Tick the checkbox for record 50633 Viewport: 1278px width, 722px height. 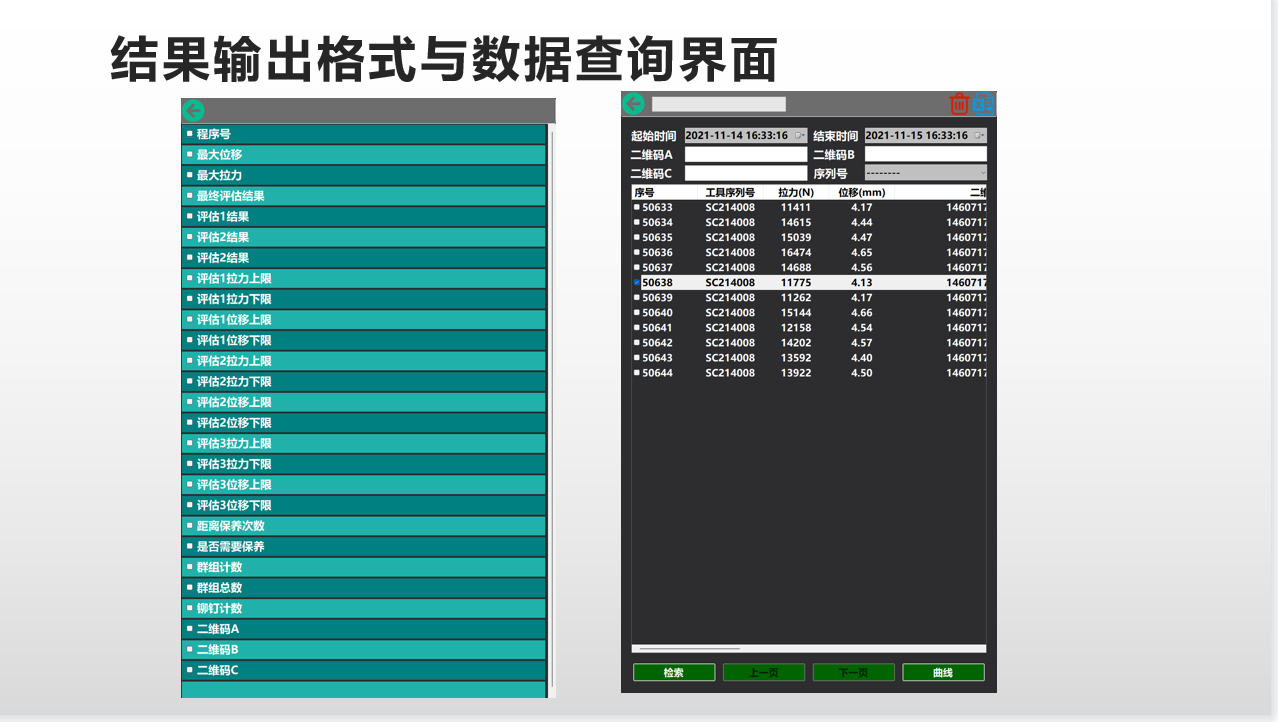tap(636, 208)
